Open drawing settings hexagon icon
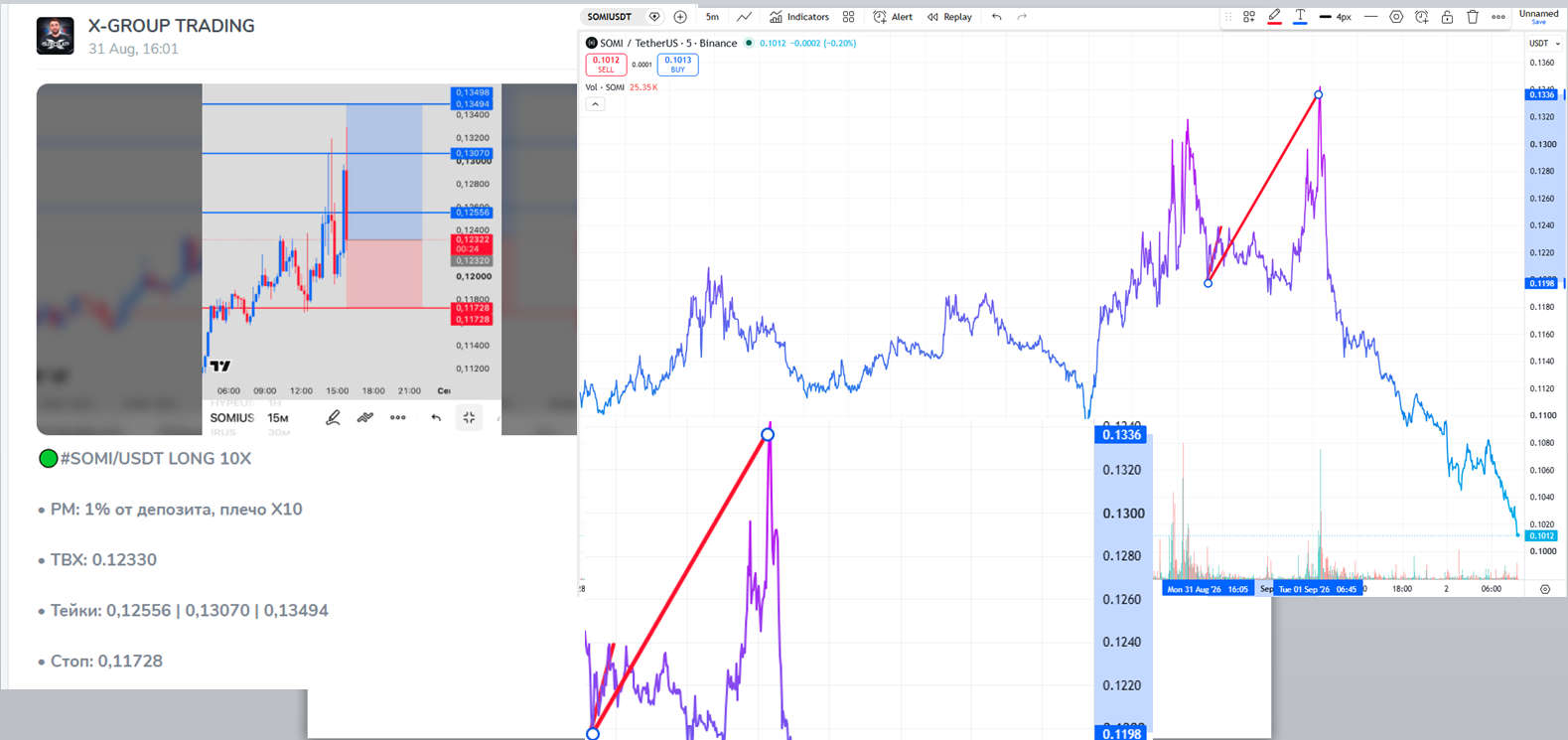Viewport: 1568px width, 740px height. pos(1396,17)
